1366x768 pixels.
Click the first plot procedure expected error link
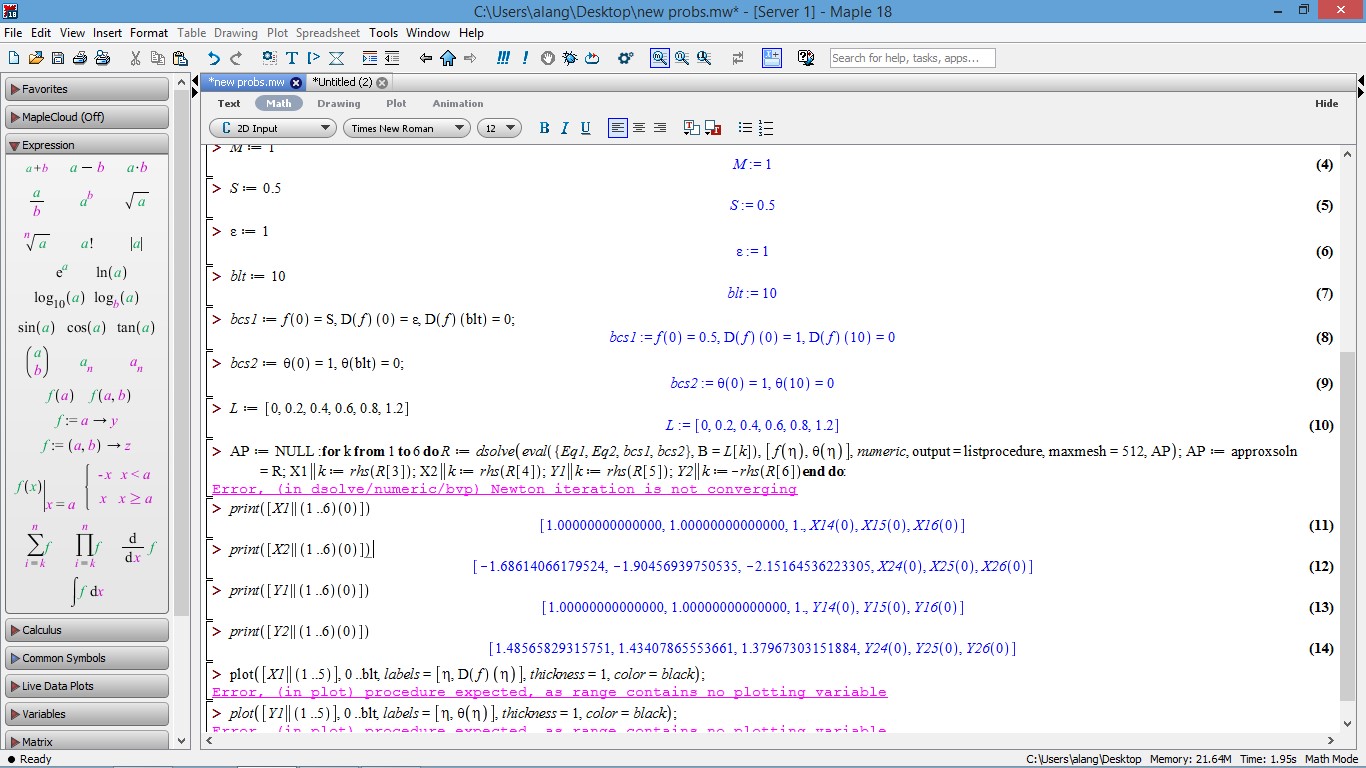(549, 692)
